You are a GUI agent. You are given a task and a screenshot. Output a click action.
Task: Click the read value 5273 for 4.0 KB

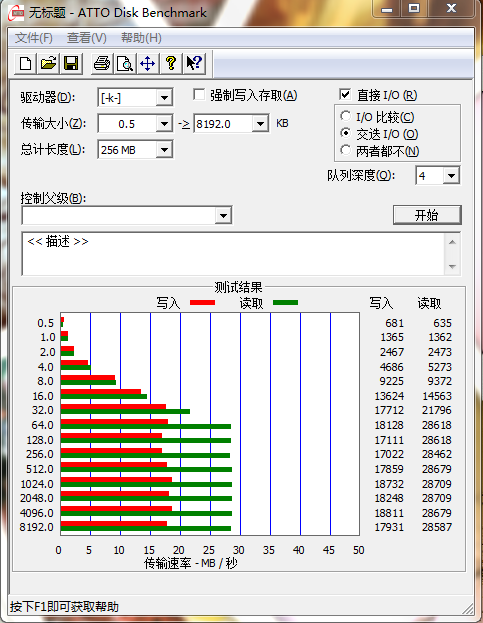coord(440,367)
